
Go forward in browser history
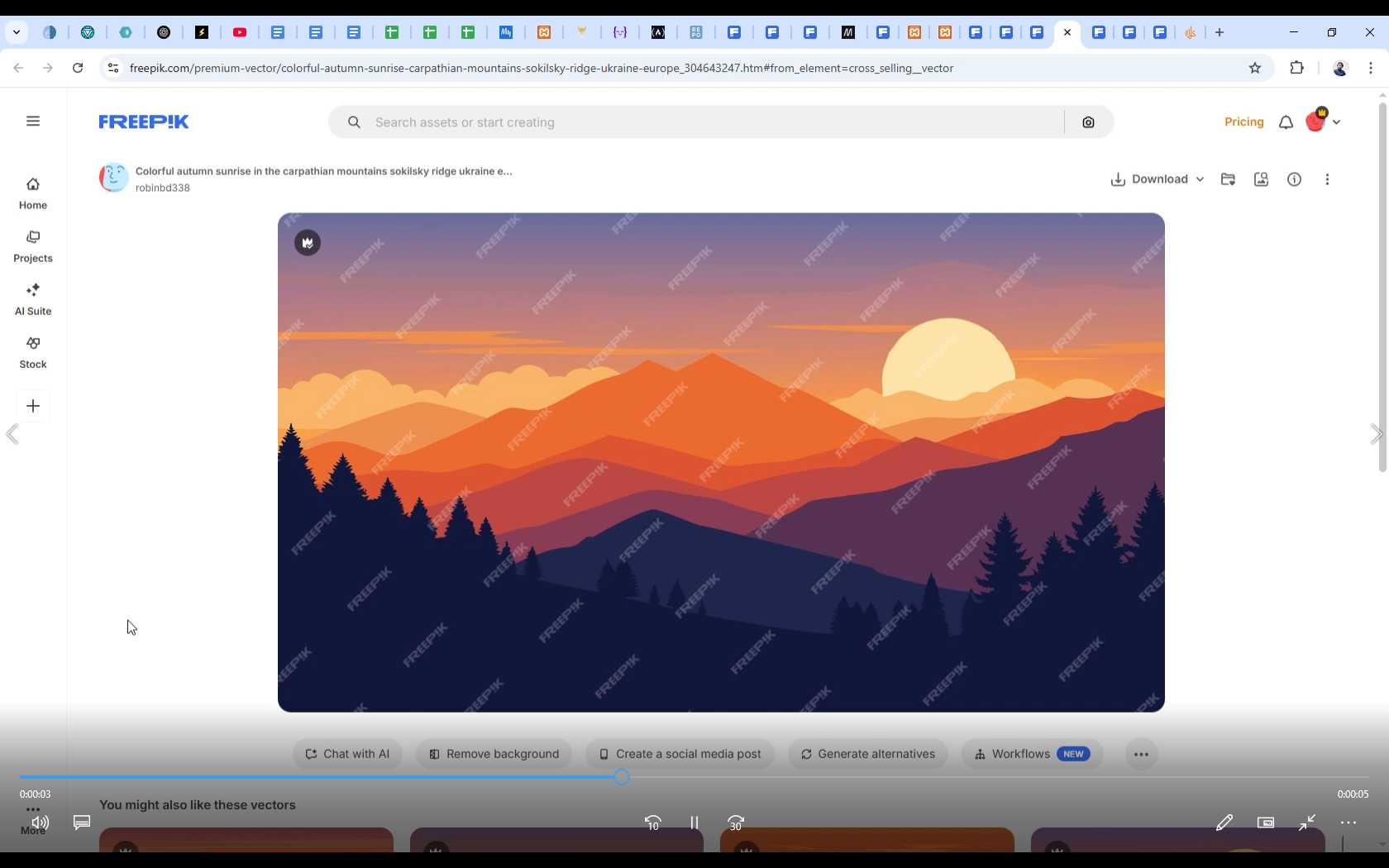(48, 69)
